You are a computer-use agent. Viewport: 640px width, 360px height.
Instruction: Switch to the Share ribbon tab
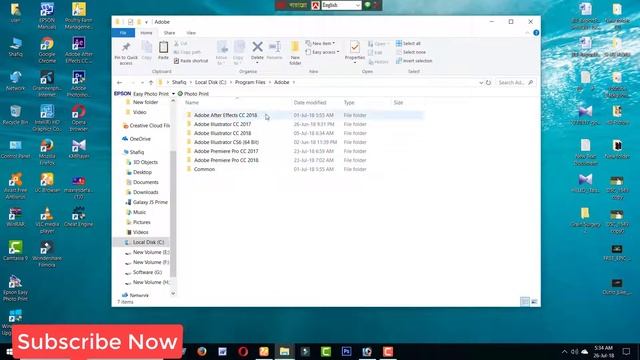[x=169, y=33]
